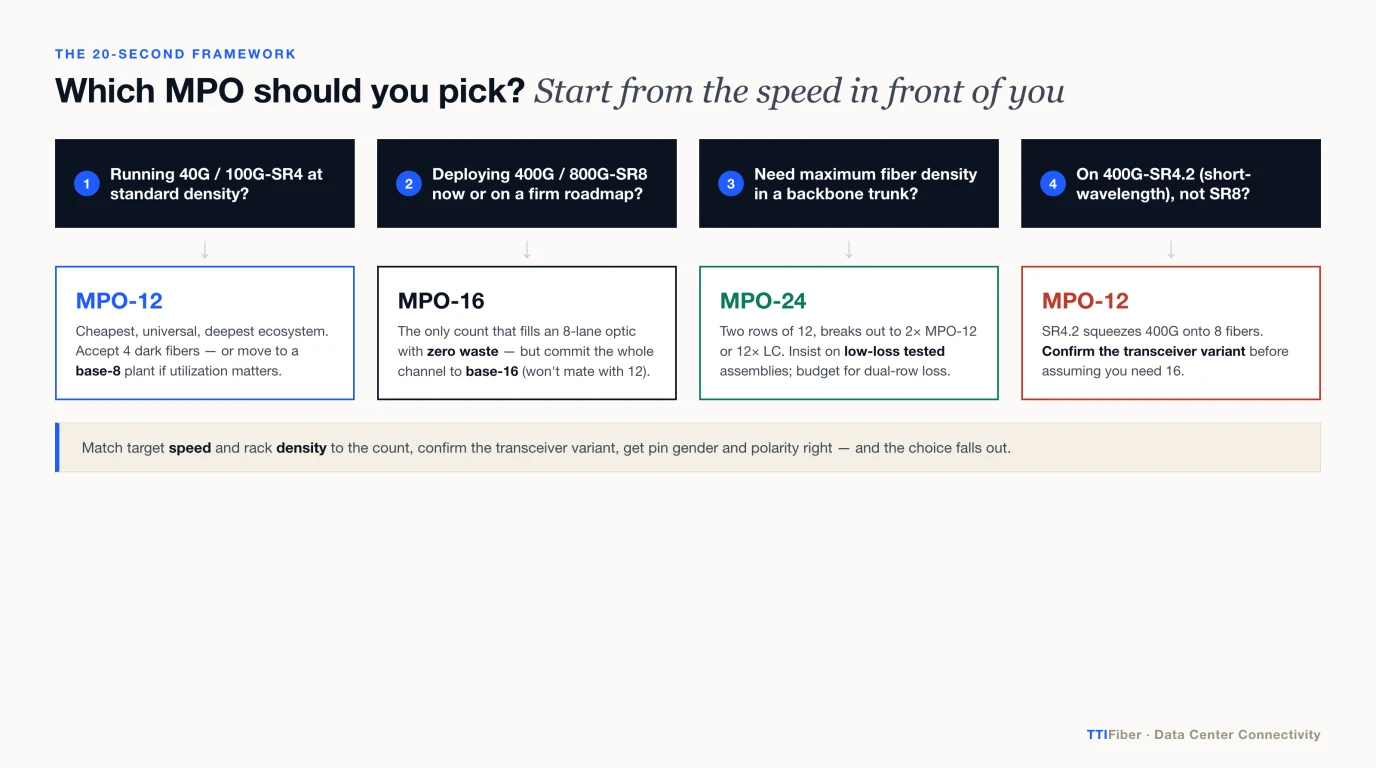Click the blue number 1 circle badge
The image size is (1376, 768).
click(x=87, y=184)
